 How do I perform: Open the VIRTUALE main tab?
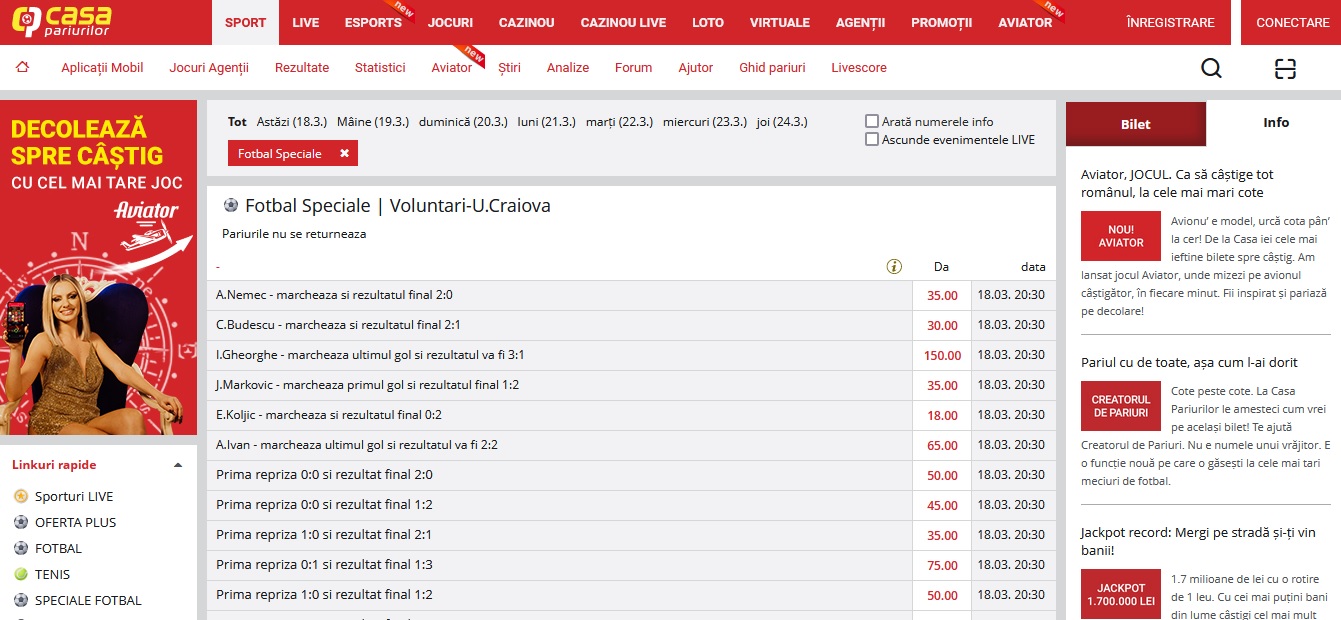click(780, 22)
